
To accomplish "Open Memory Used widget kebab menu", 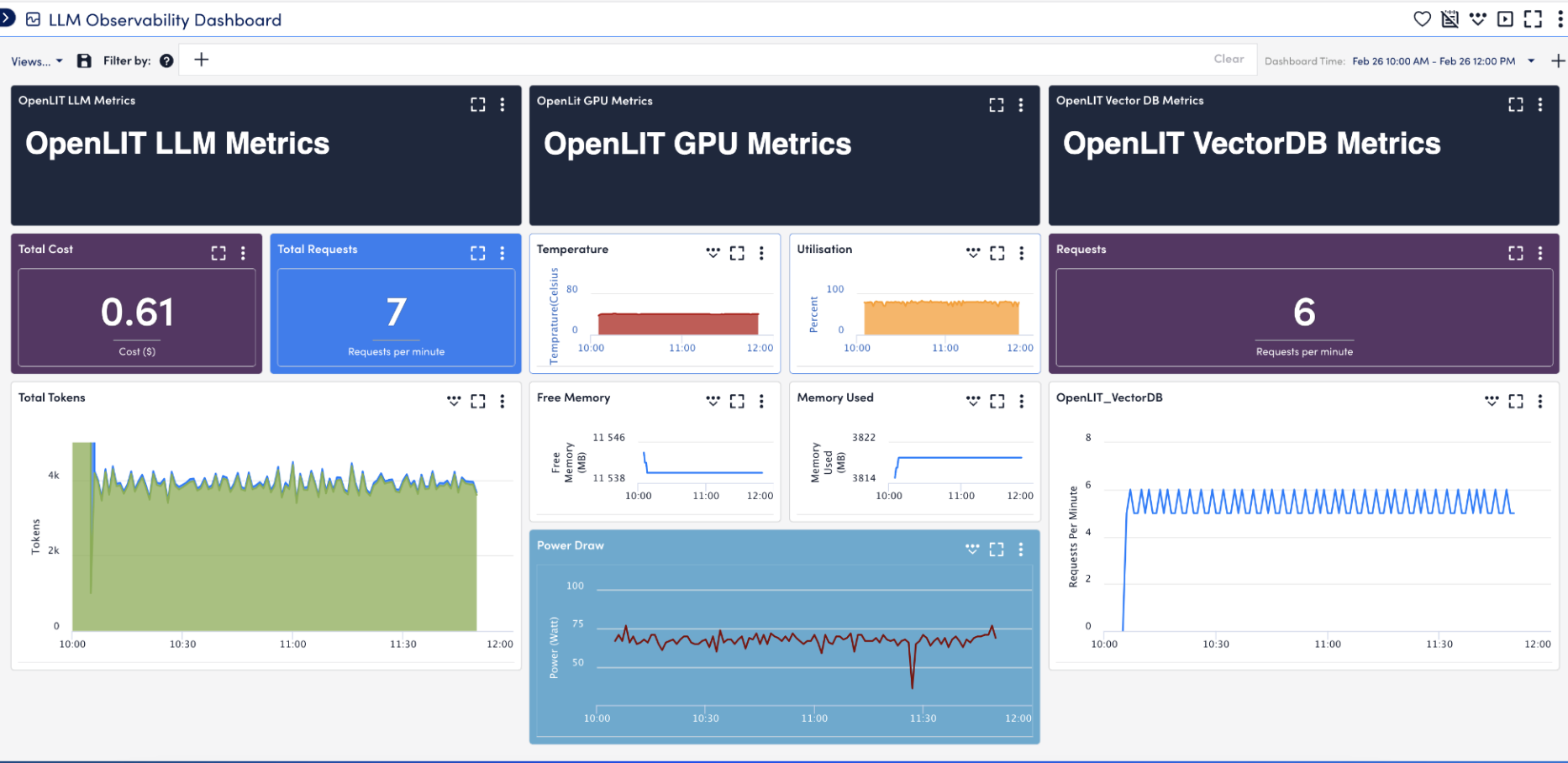I will pos(1022,402).
